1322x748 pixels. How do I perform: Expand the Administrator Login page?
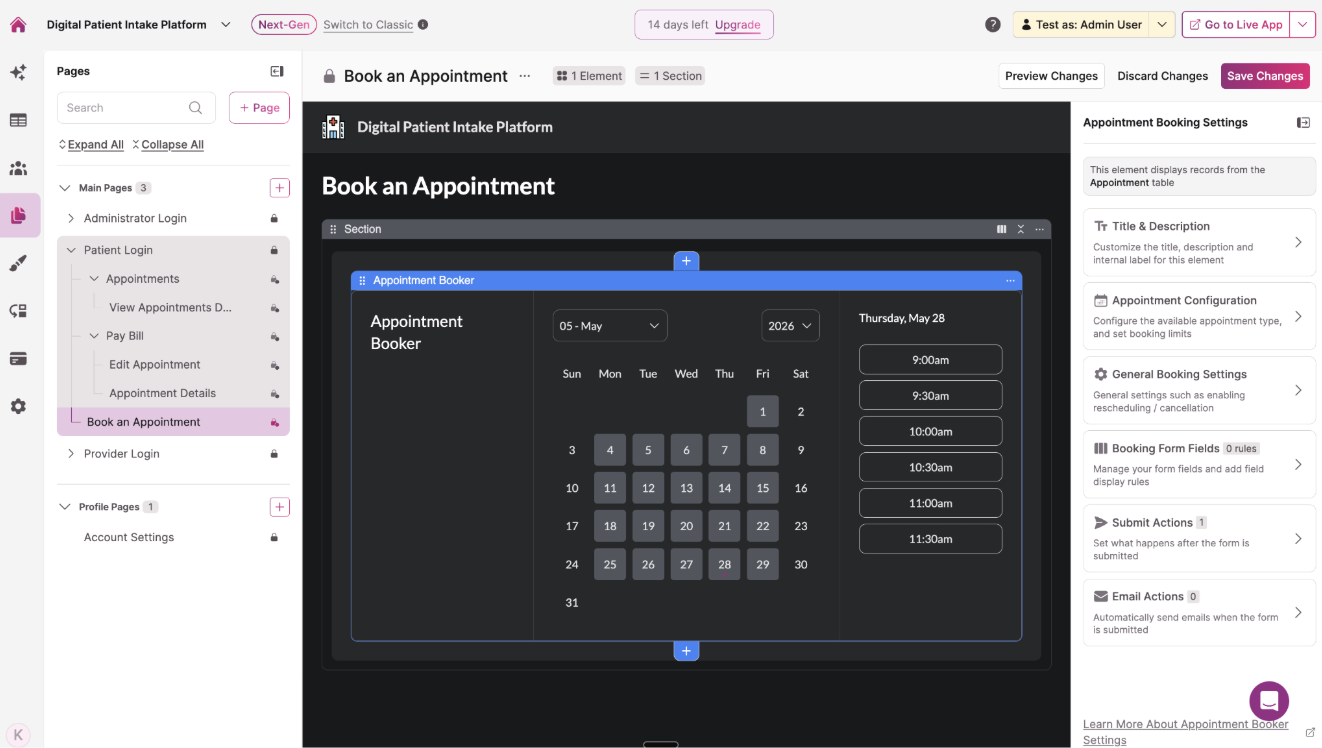pyautogui.click(x=71, y=218)
